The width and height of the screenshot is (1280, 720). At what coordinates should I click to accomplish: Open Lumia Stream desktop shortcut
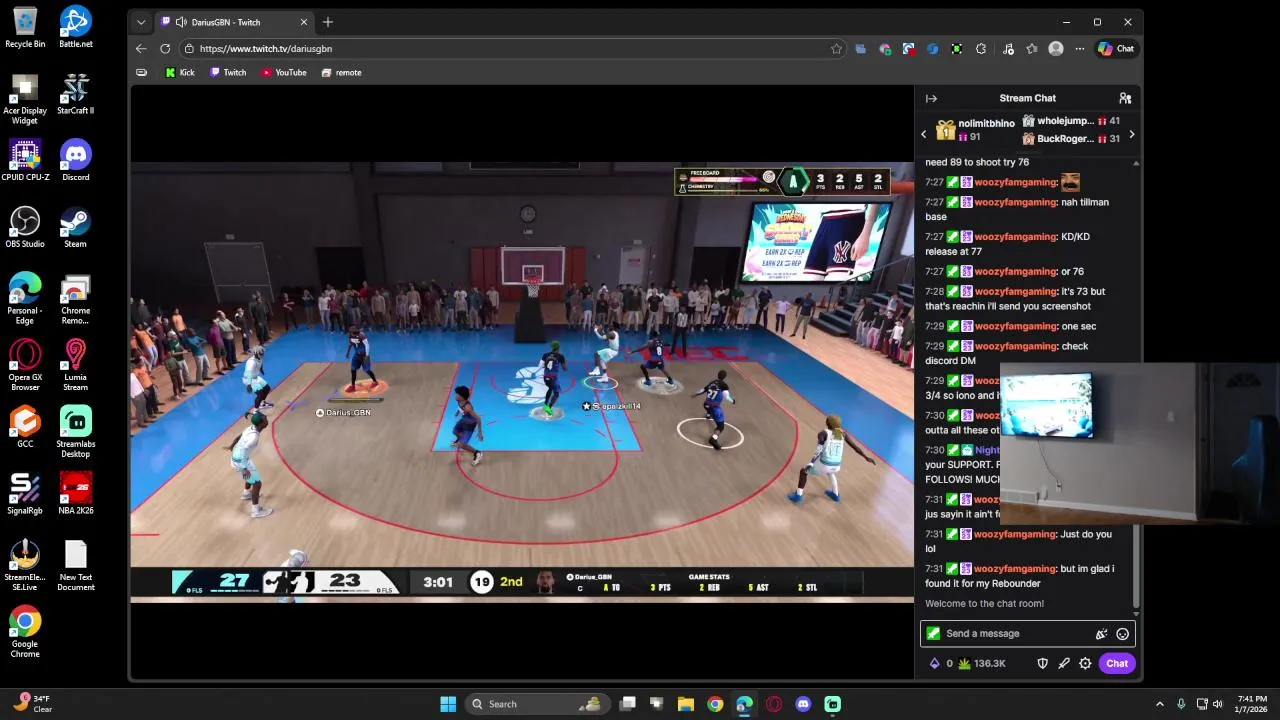75,365
